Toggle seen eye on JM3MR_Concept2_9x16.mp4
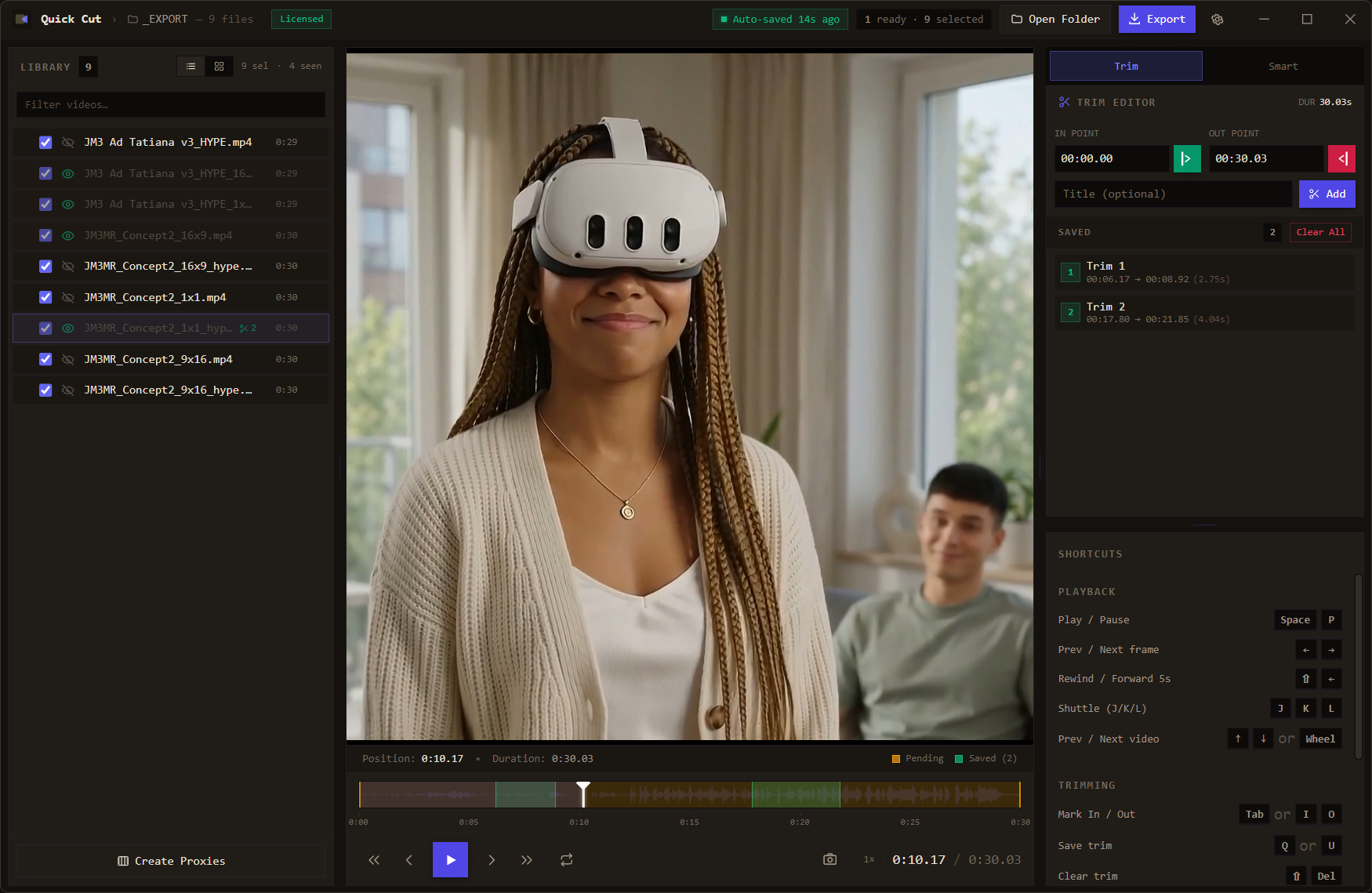This screenshot has height=893, width=1372. coord(68,359)
